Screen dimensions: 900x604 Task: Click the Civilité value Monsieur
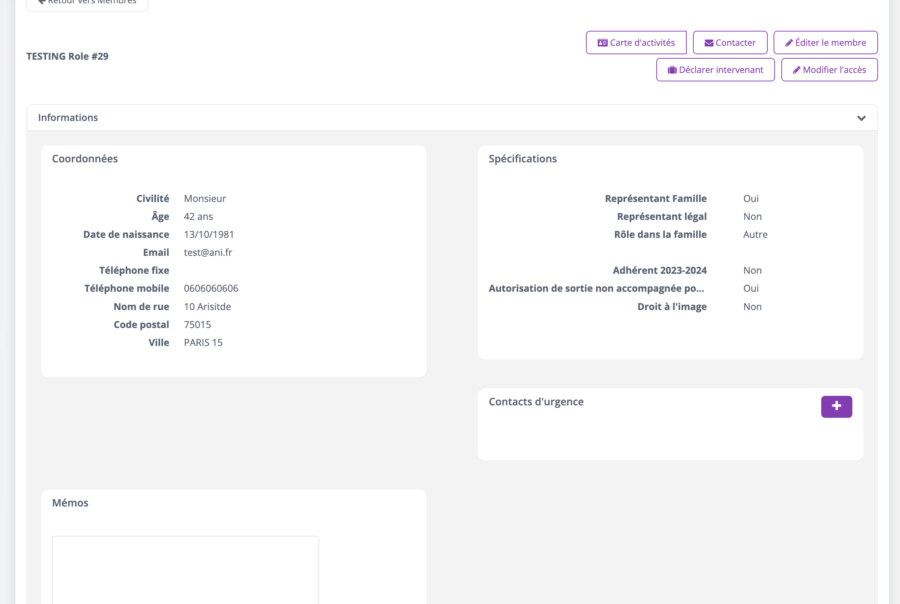pyautogui.click(x=205, y=199)
